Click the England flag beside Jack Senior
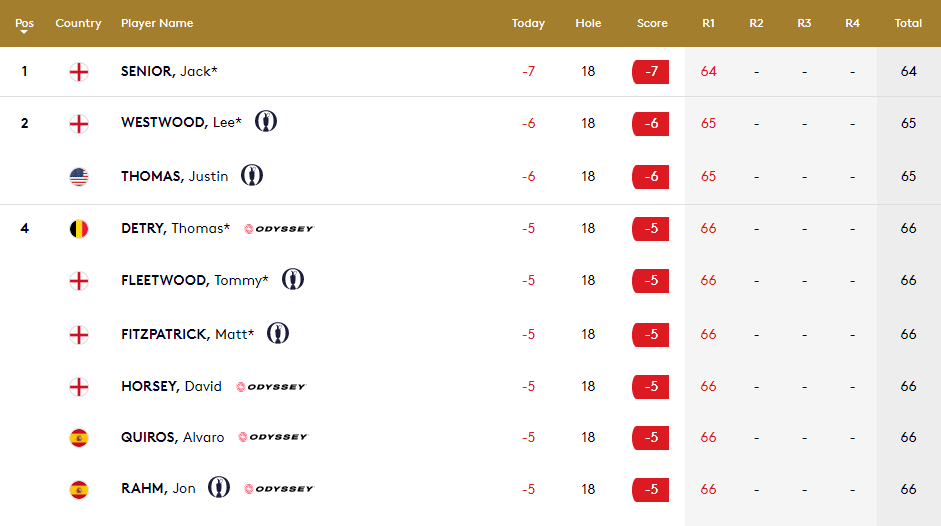This screenshot has width=941, height=526. (78, 72)
